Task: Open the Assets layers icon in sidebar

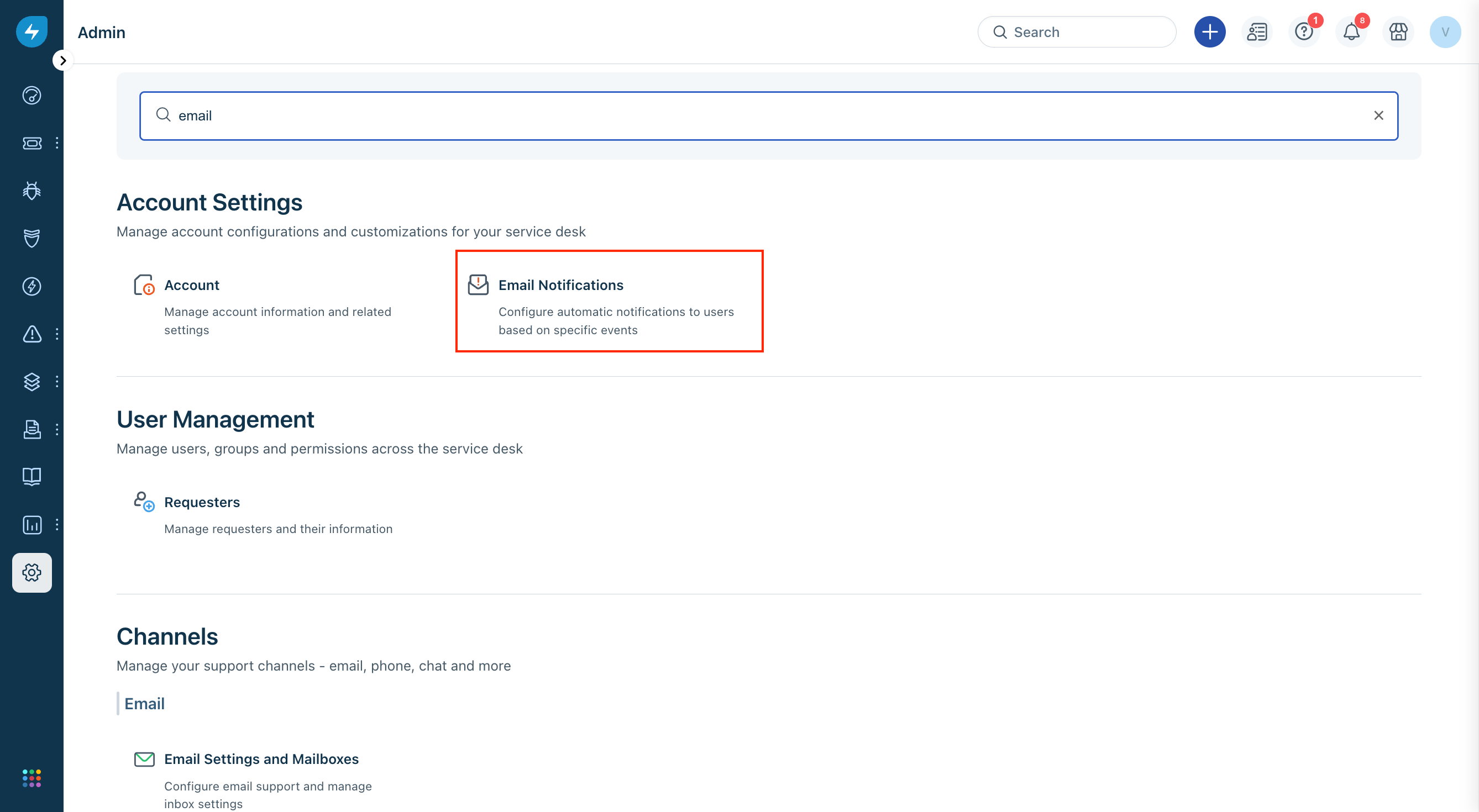Action: tap(32, 382)
